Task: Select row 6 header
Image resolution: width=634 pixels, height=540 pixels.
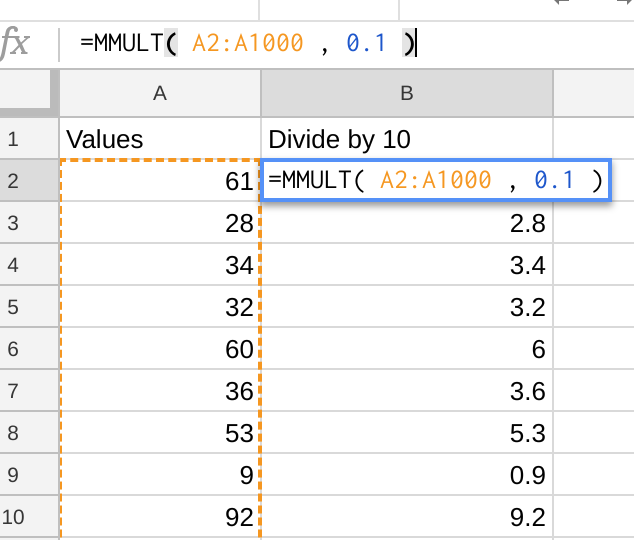Action: click(29, 349)
